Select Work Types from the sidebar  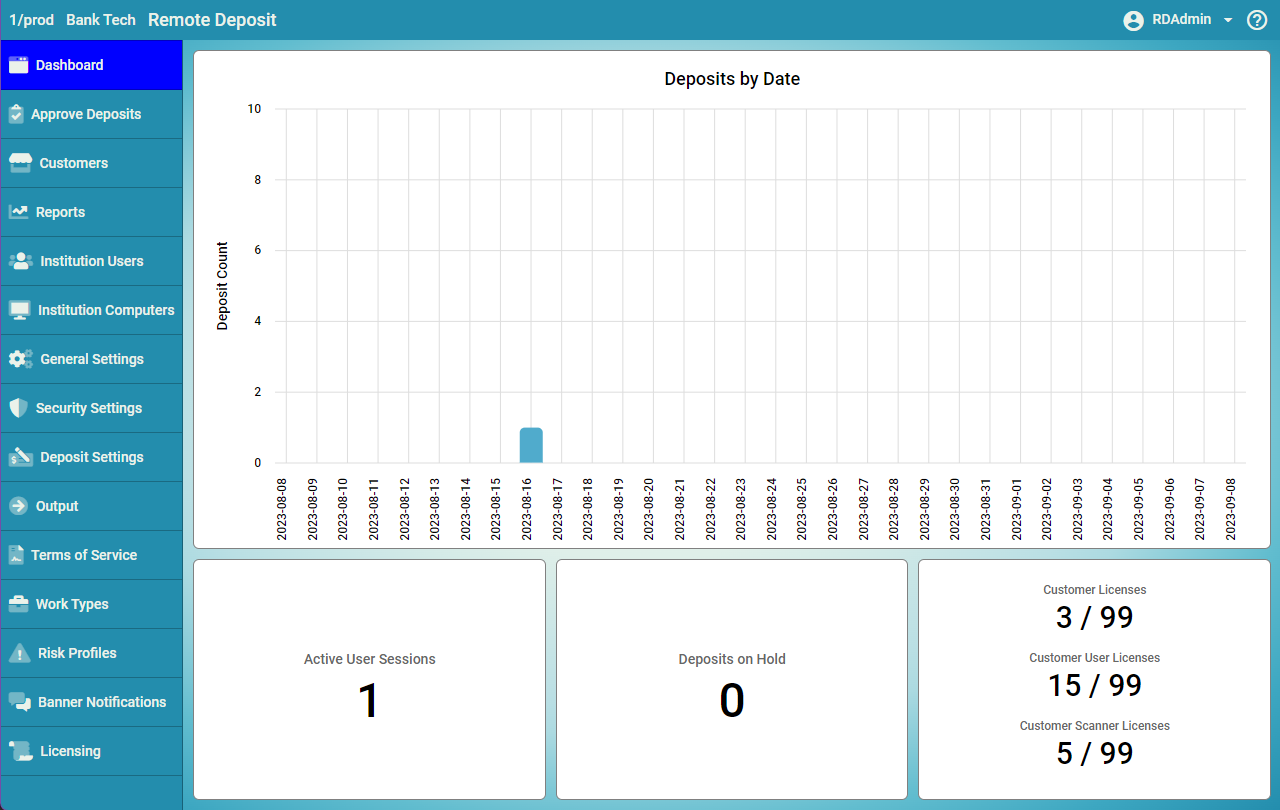70,604
